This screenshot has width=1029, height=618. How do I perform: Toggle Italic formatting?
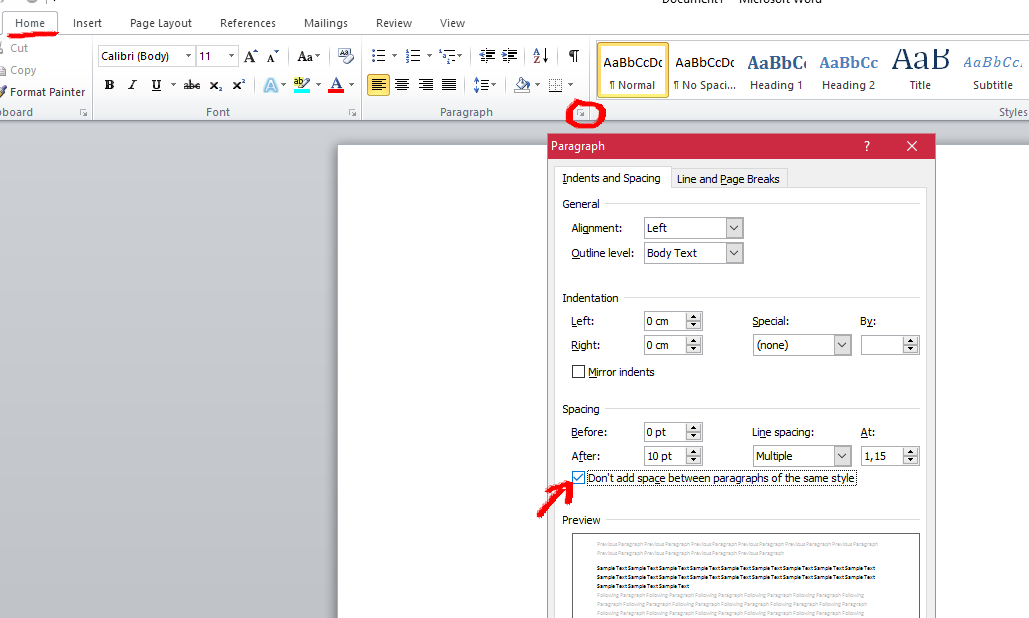pyautogui.click(x=133, y=85)
